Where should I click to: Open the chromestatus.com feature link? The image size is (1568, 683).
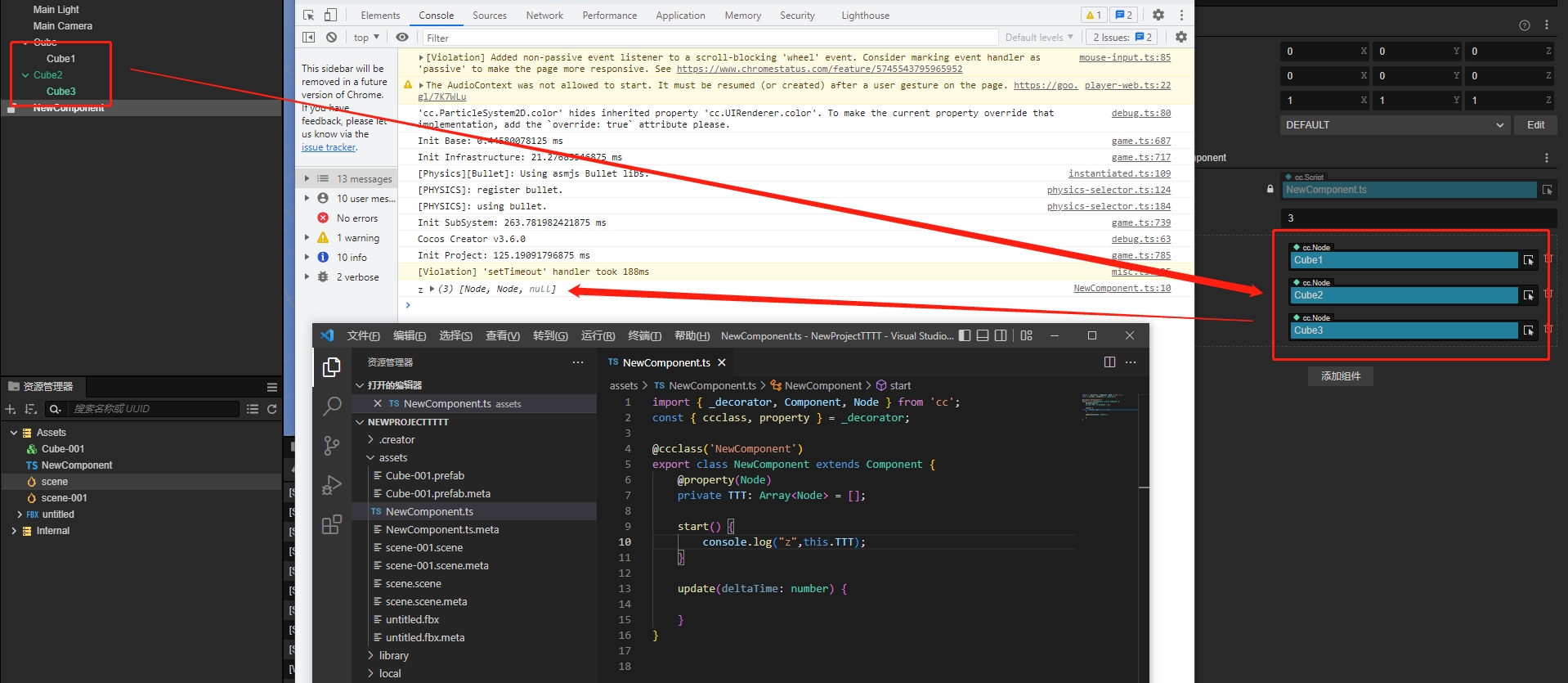[x=819, y=69]
